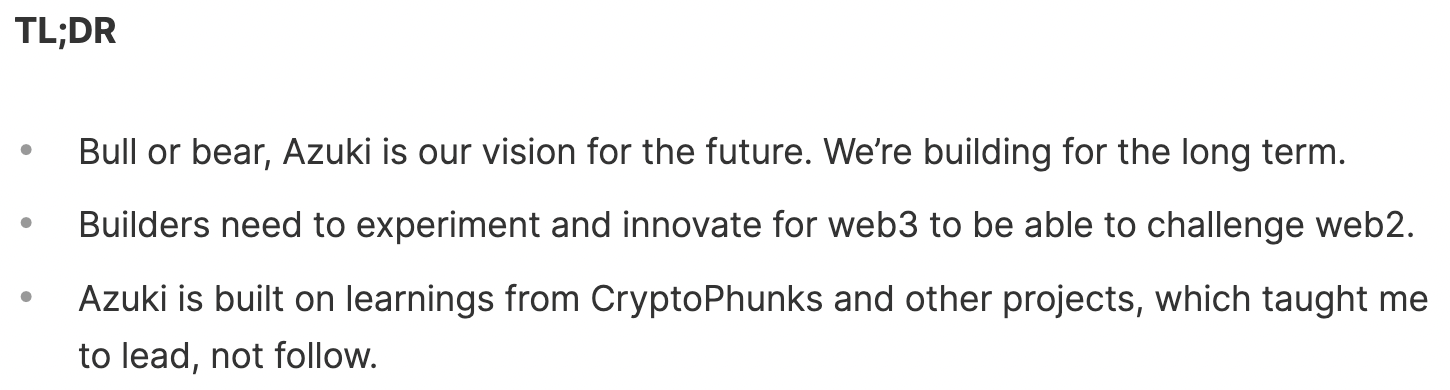Click the bullet dot before 'Azuki is built'
The width and height of the screenshot is (1450, 390).
(27, 298)
